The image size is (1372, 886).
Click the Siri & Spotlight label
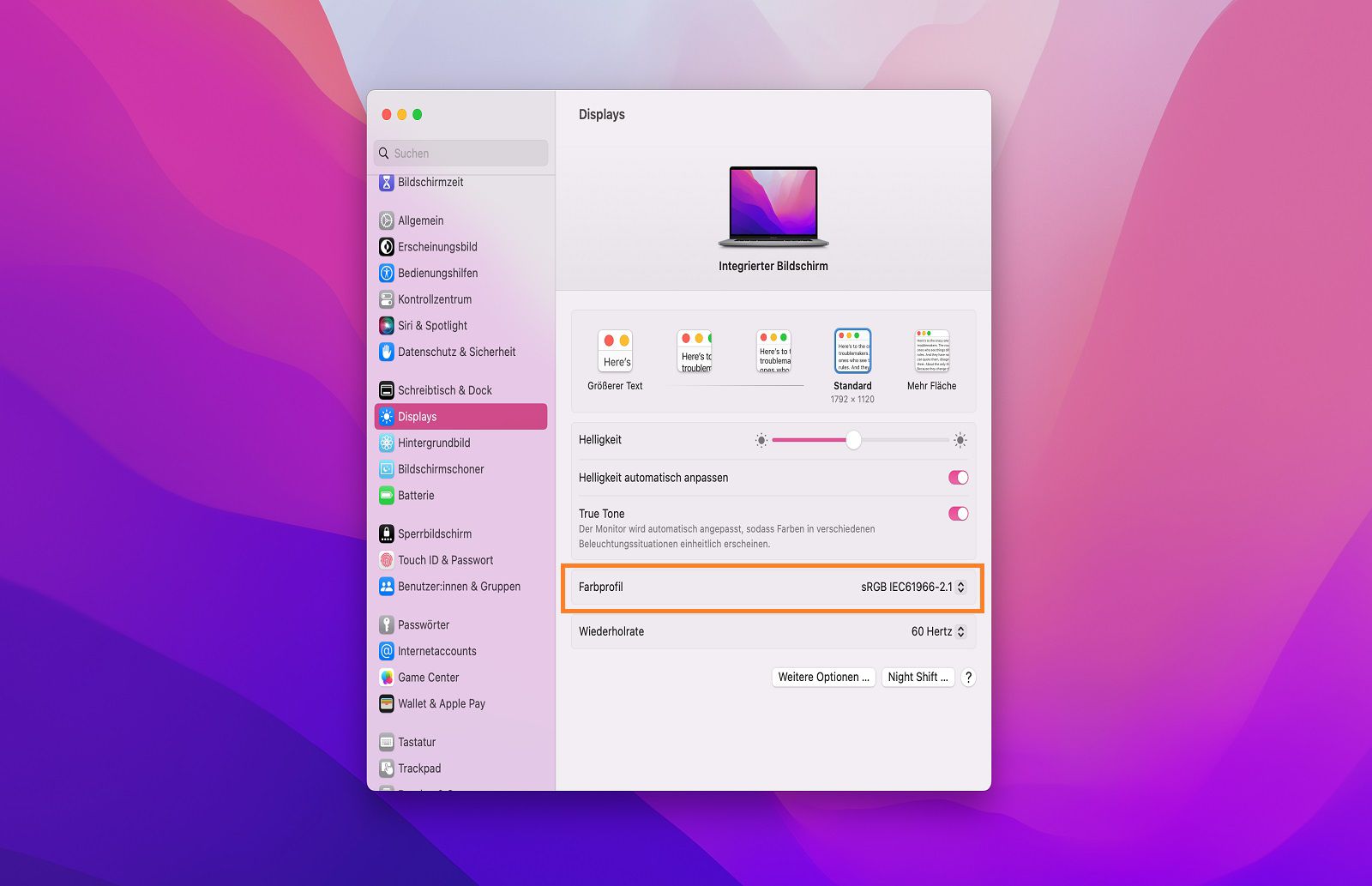[432, 326]
